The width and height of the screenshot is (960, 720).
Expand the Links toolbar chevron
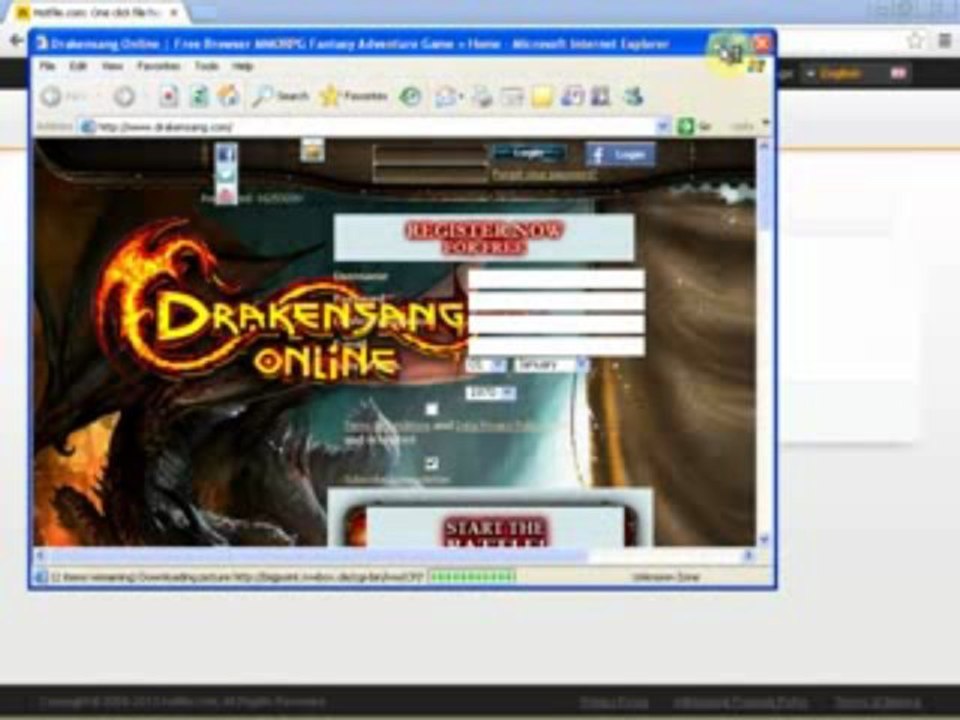point(765,124)
